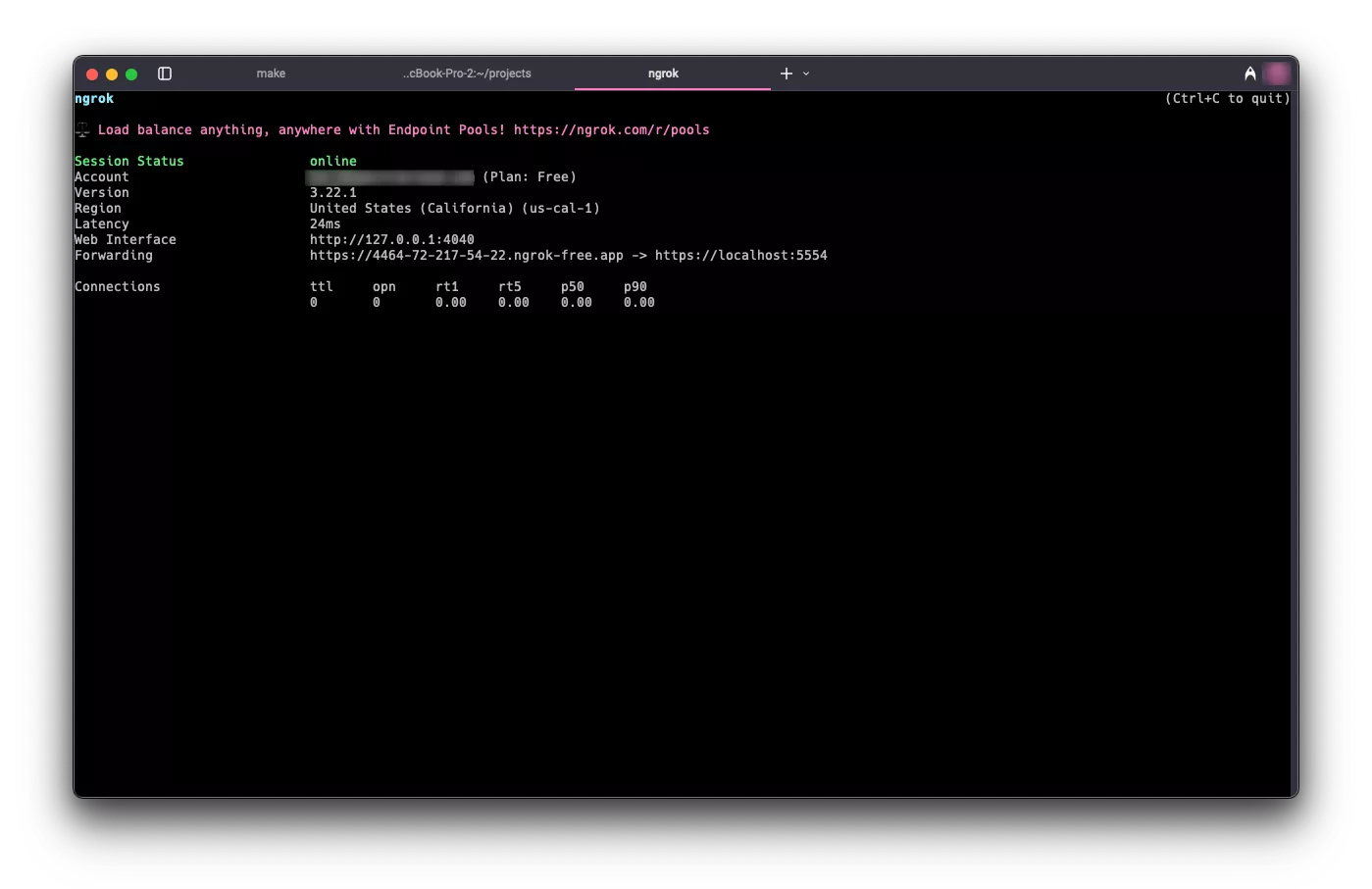Click the ngrok heading text
1372x889 pixels.
[94, 98]
